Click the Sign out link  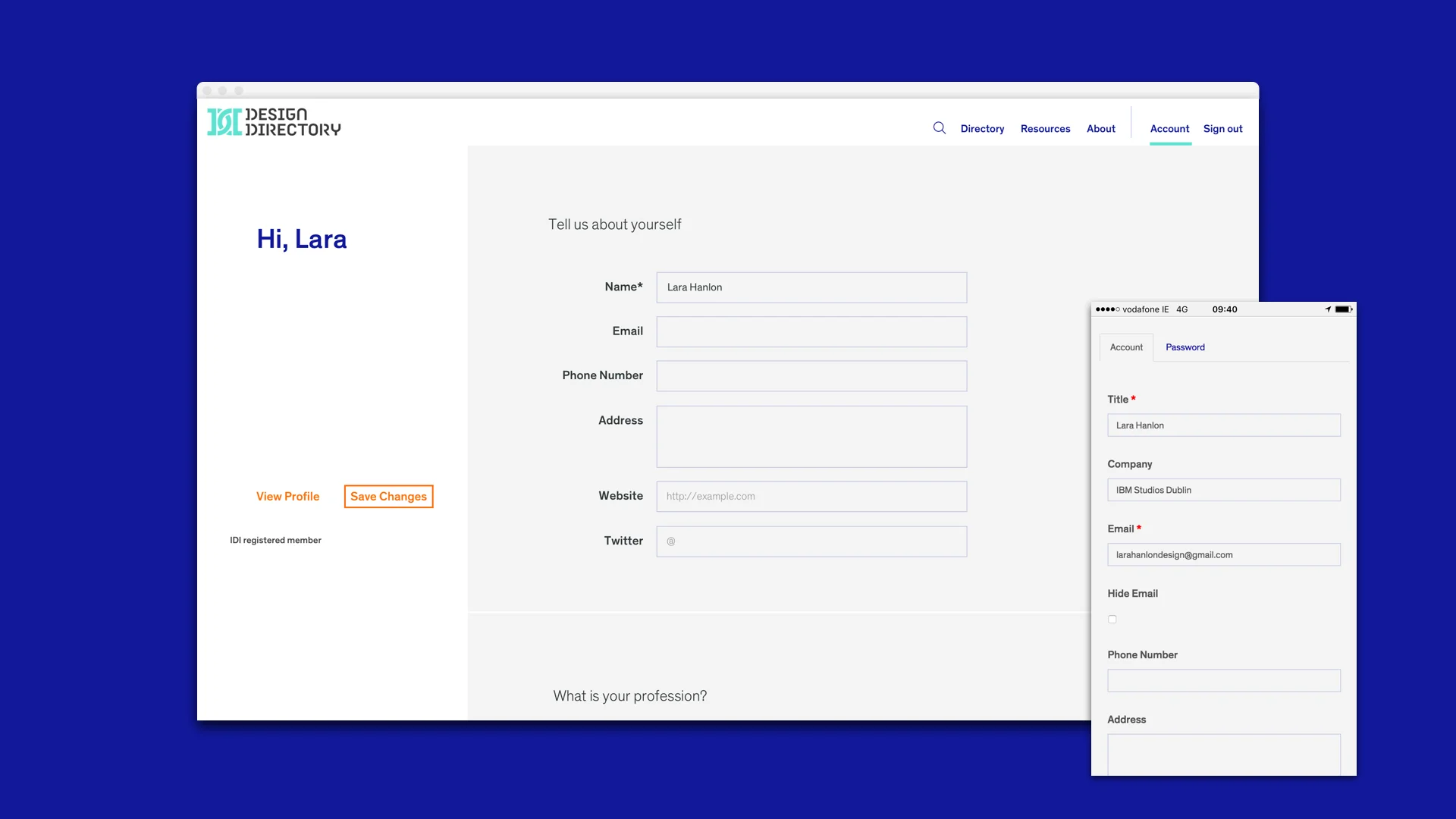pos(1222,129)
